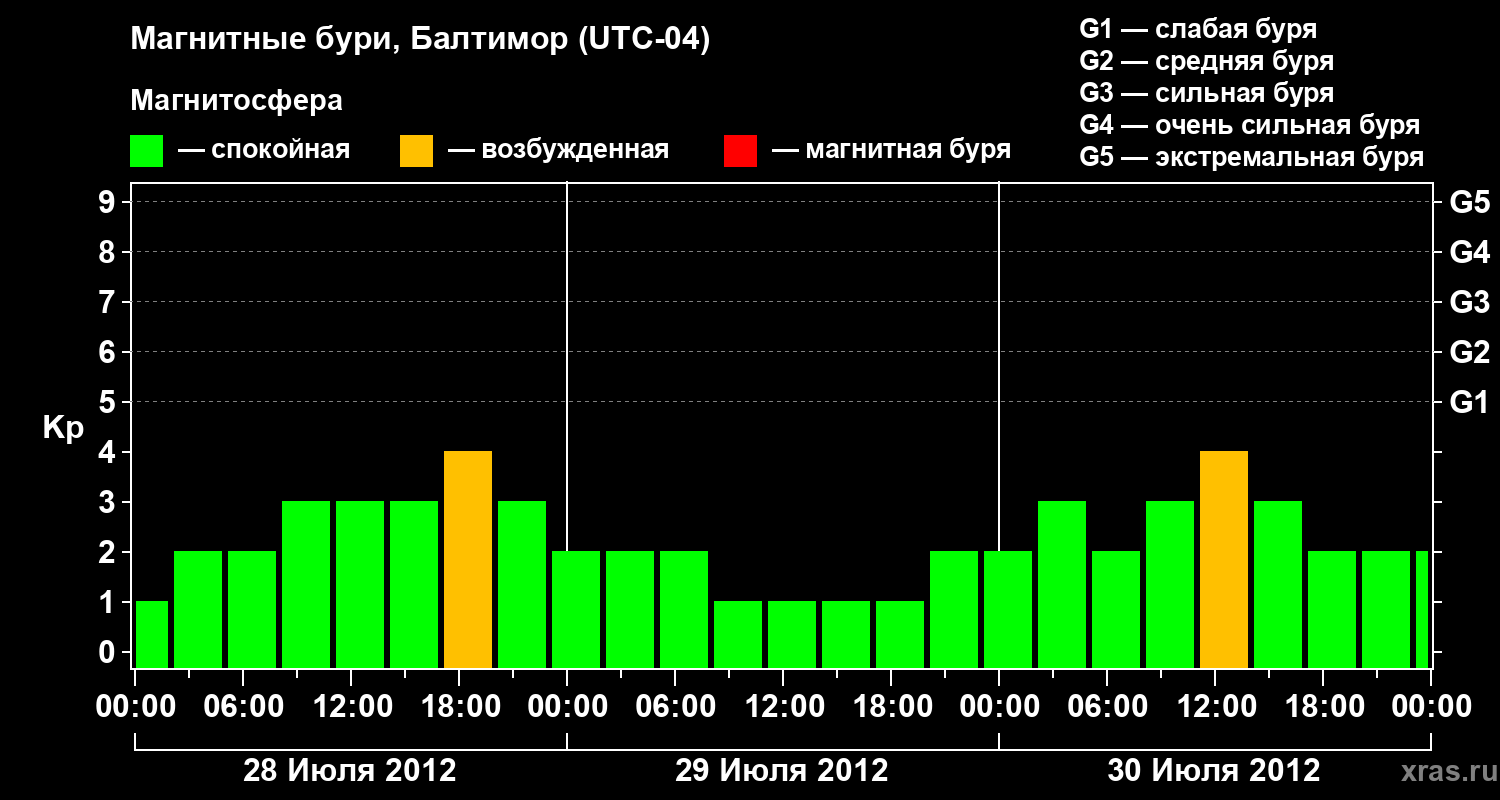Click the red 'магнитная буря' legend swatch
The width and height of the screenshot is (1500, 800).
point(741,151)
